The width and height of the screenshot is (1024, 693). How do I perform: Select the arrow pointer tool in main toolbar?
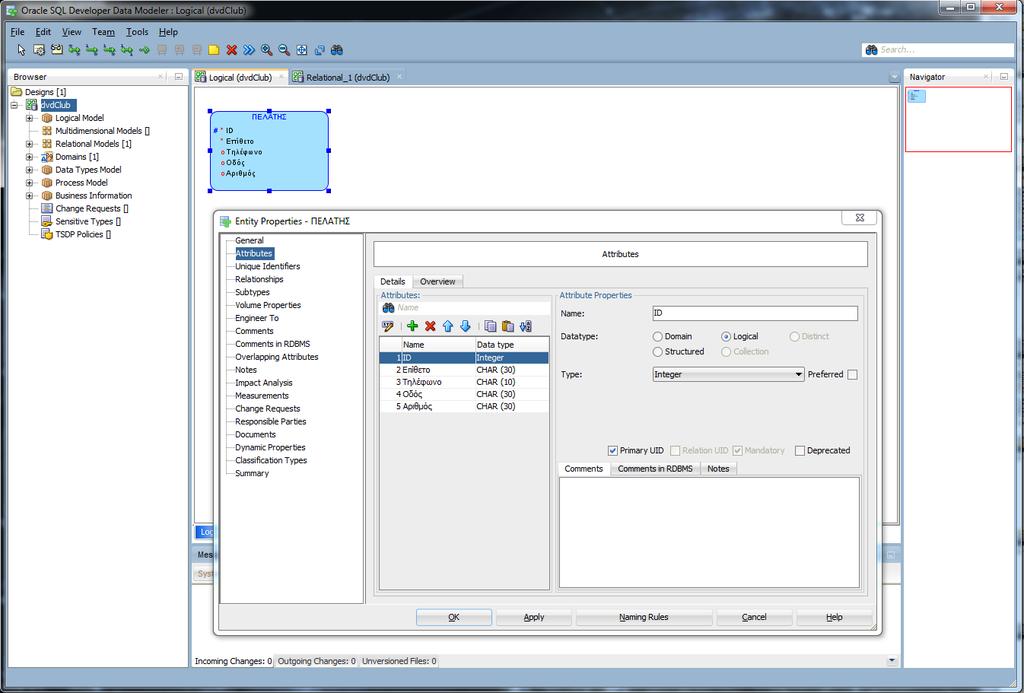click(22, 50)
